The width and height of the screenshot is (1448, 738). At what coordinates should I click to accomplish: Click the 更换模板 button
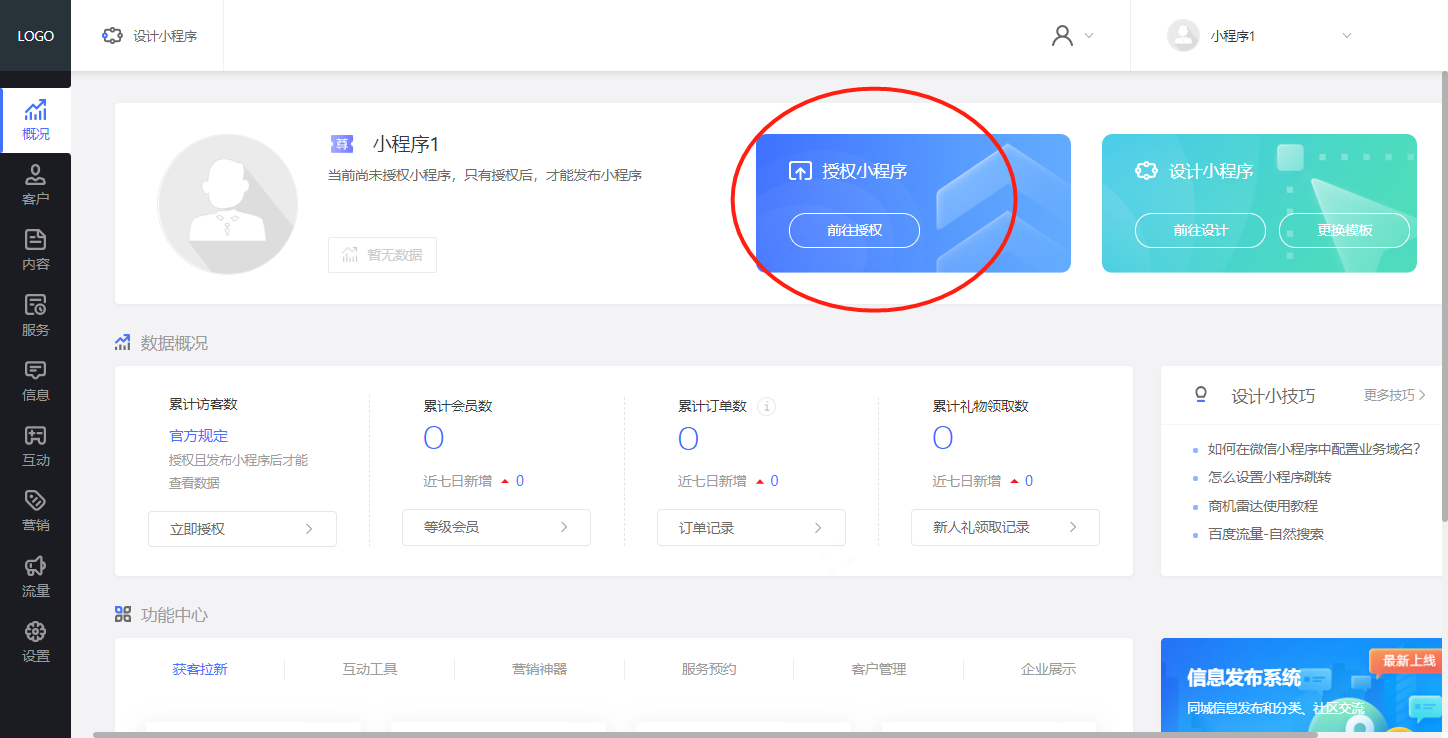[1344, 230]
